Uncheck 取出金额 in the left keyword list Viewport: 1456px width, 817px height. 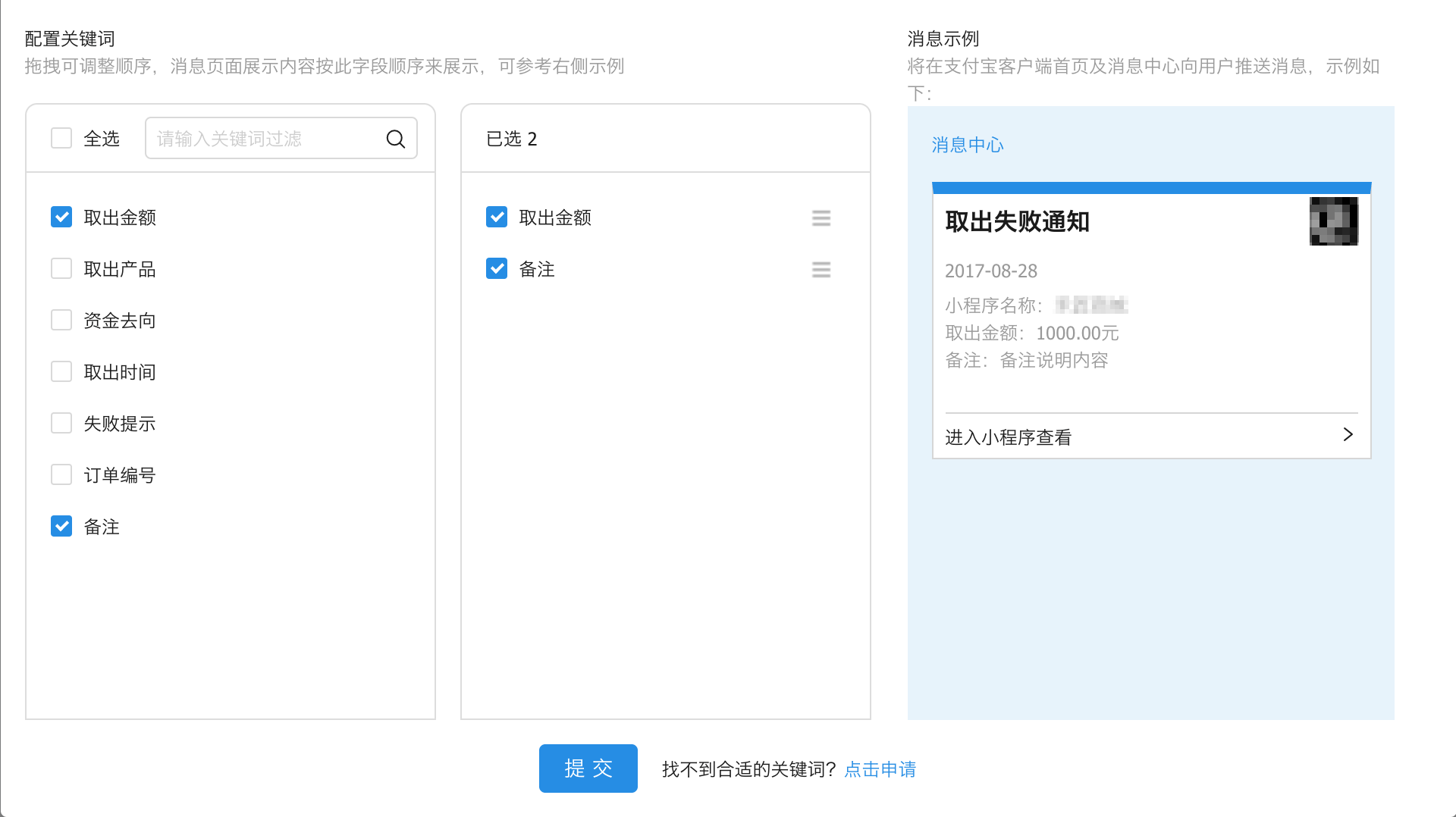click(61, 218)
